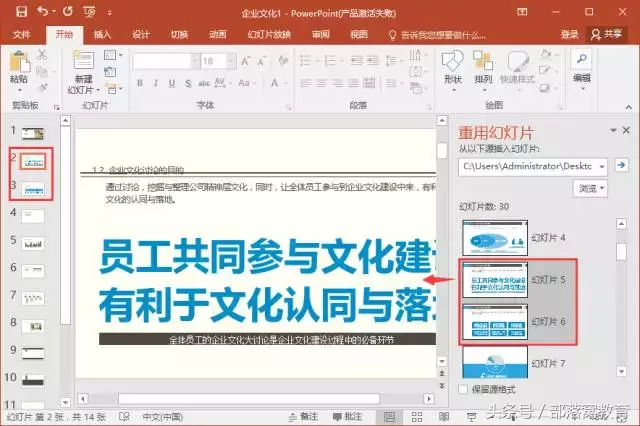The height and width of the screenshot is (426, 640).
Task: Open the Quick Access Toolbar customize arrow
Action: point(109,13)
